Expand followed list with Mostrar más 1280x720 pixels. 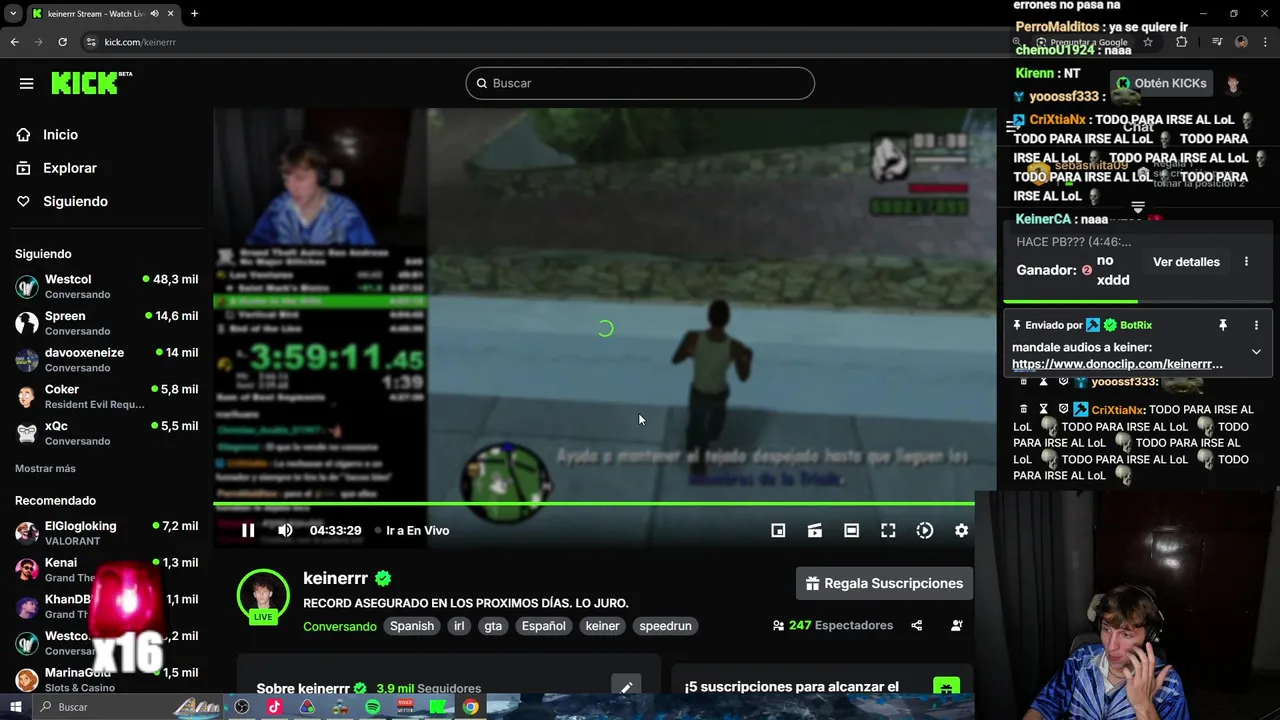(45, 468)
